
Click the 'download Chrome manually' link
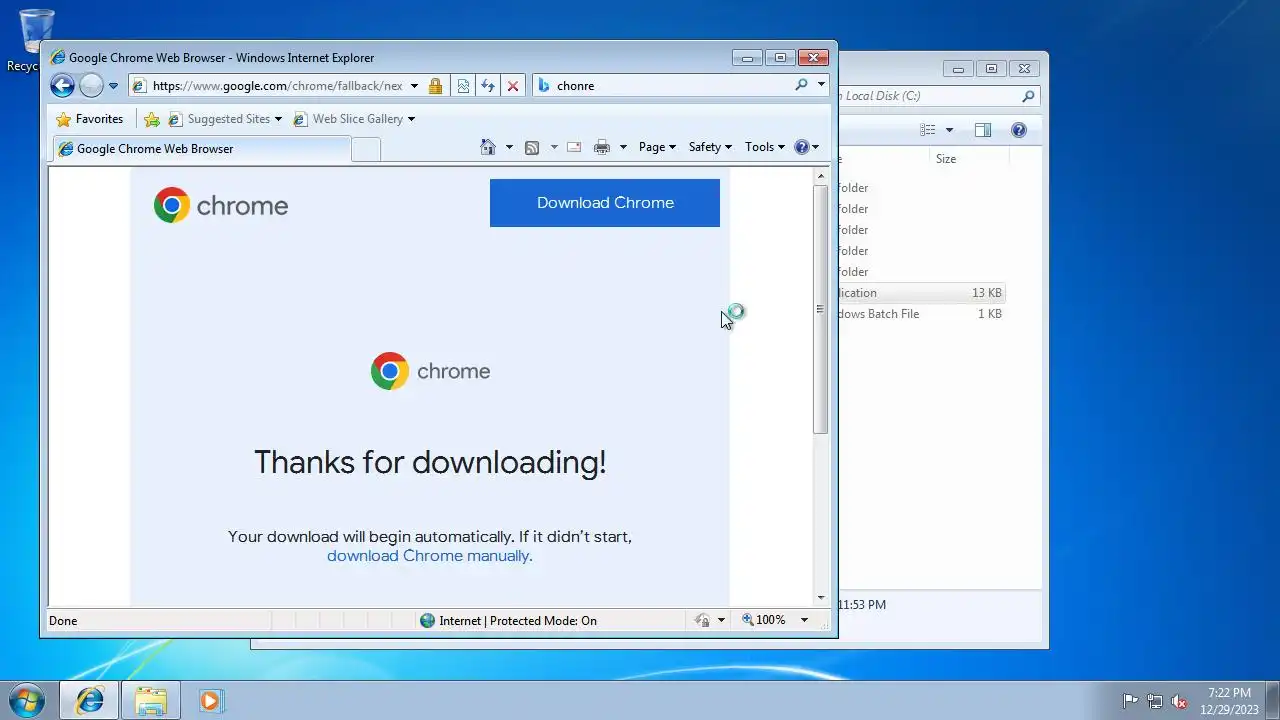428,556
